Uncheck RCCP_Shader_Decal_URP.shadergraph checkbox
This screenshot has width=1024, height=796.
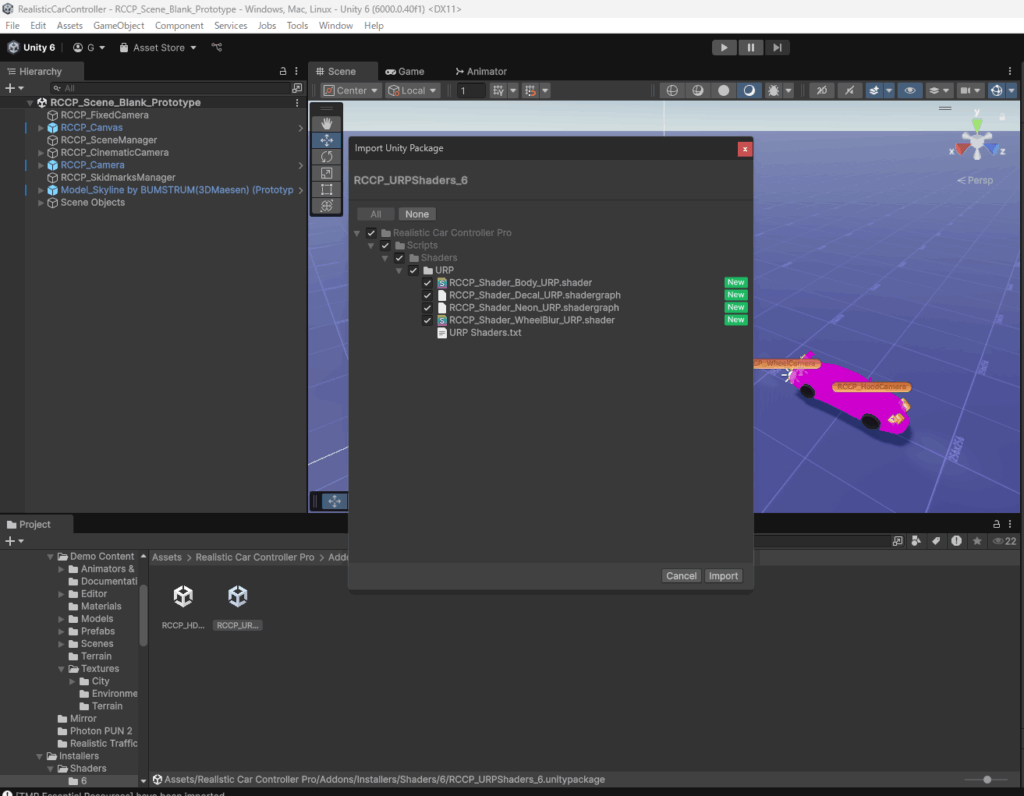click(427, 295)
